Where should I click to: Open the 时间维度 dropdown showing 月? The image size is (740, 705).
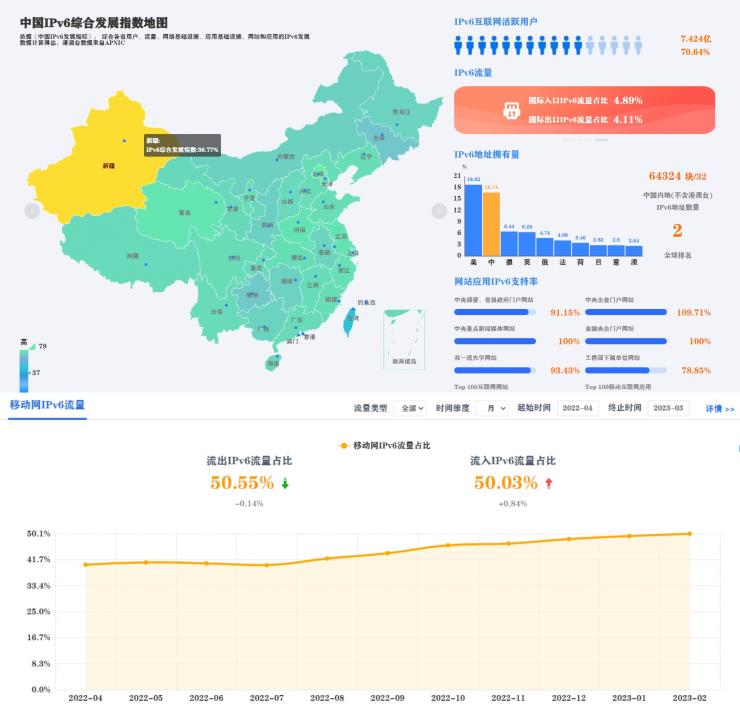(493, 408)
